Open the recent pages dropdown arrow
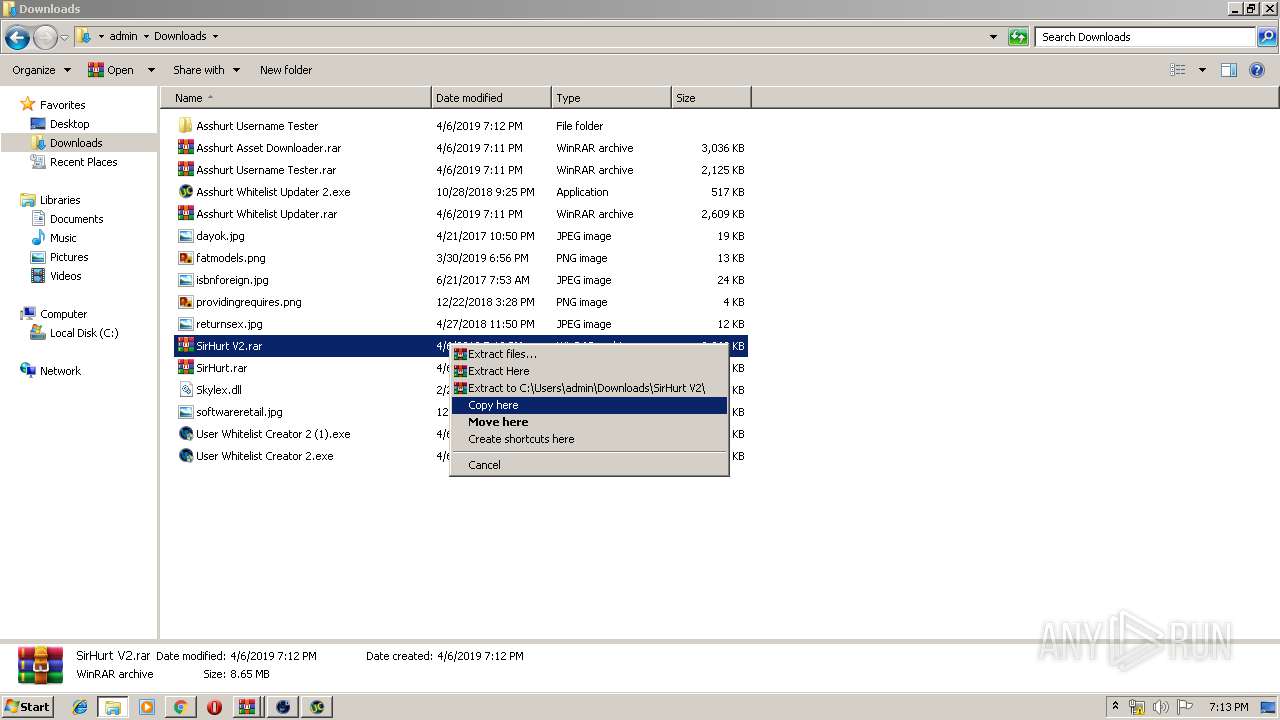This screenshot has width=1280, height=720. [65, 38]
